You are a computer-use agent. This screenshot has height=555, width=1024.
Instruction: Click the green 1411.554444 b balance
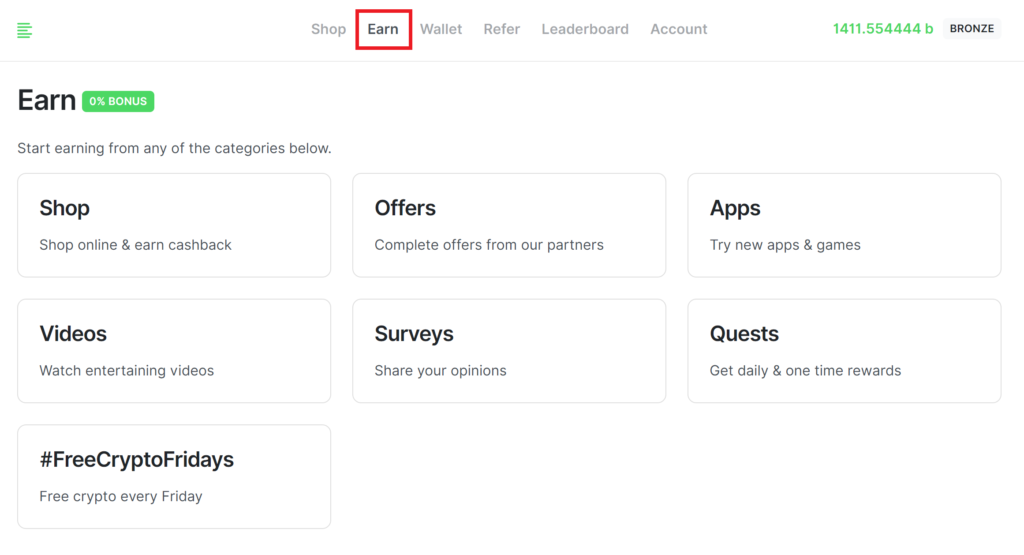click(882, 29)
